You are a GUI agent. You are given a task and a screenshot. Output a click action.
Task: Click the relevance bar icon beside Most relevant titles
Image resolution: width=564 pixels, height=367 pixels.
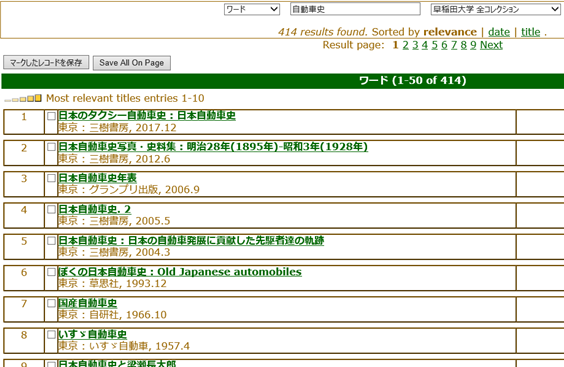[x=23, y=98]
